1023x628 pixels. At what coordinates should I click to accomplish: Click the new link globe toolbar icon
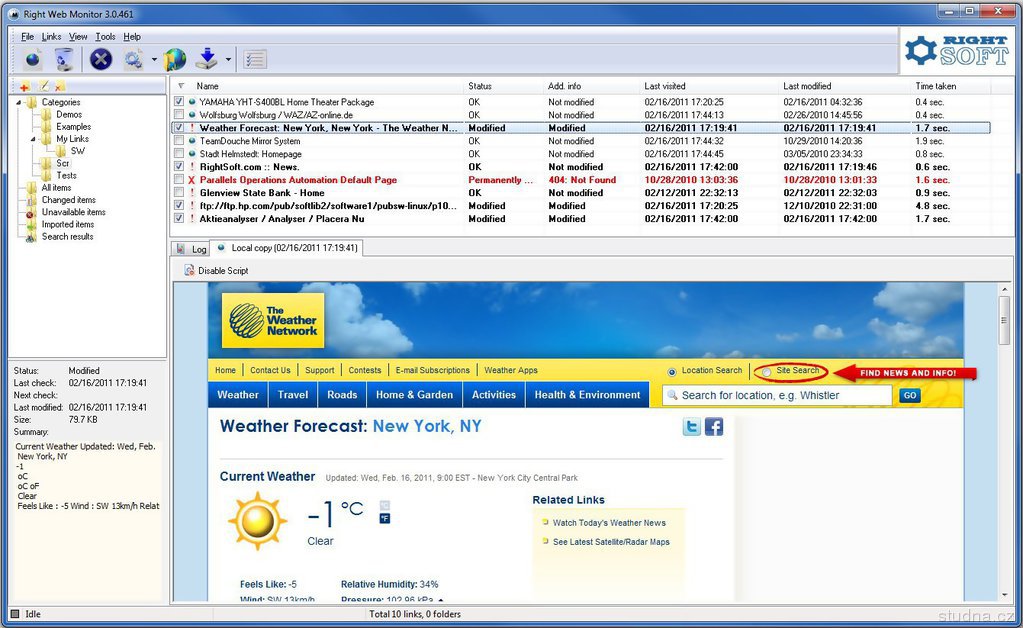(32, 59)
